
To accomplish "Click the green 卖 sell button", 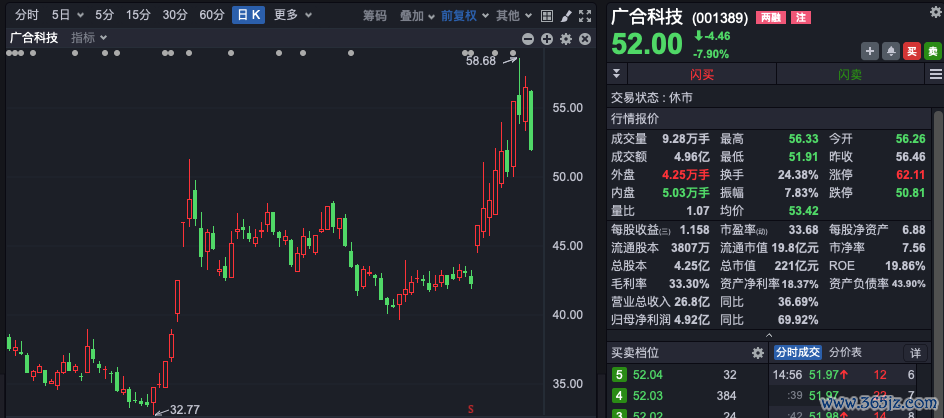I will 933,51.
